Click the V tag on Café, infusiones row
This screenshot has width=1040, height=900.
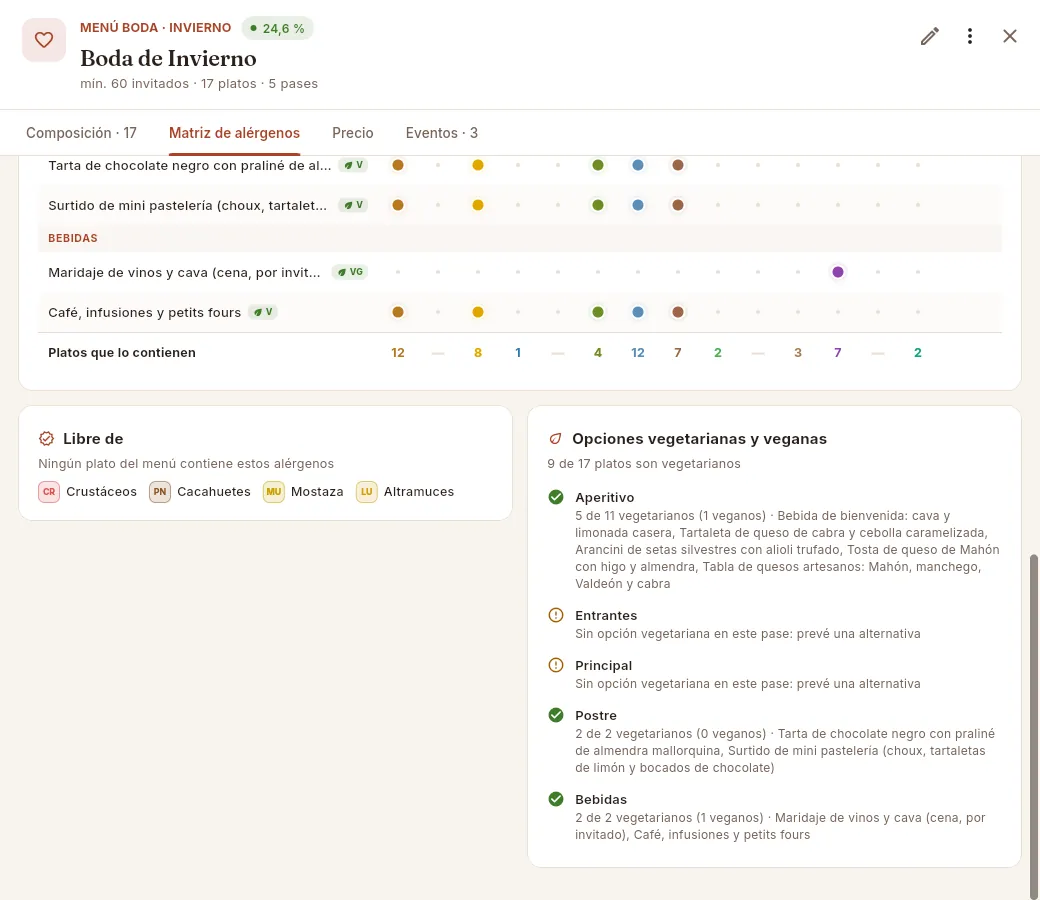tap(263, 312)
